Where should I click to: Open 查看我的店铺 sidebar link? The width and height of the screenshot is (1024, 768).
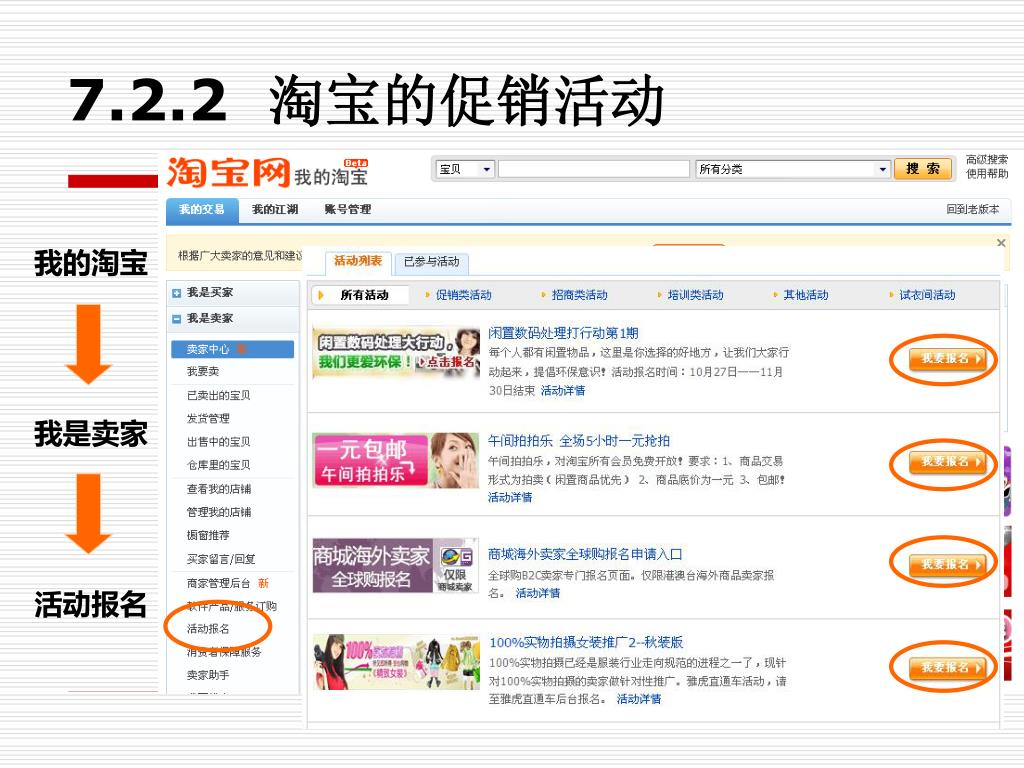(x=219, y=489)
